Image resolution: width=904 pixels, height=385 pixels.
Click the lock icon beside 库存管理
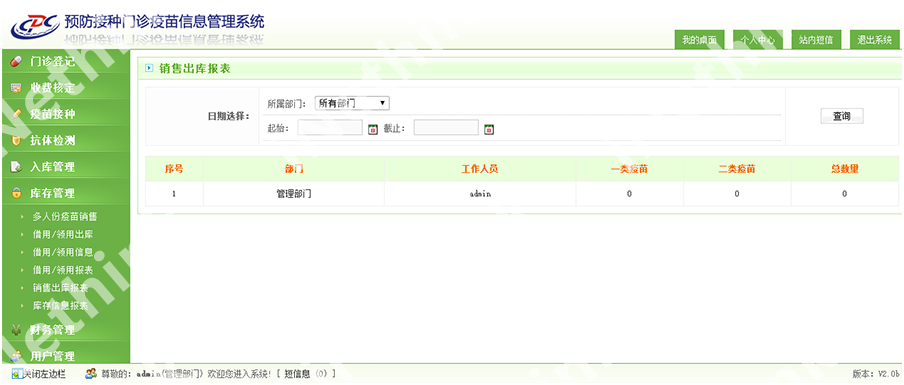16,194
